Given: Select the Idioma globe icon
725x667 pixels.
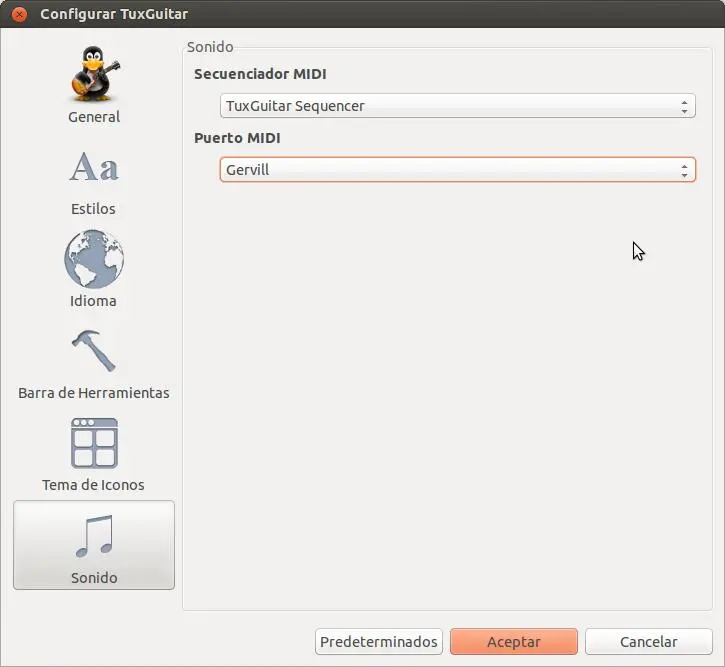Looking at the screenshot, I should coord(94,259).
